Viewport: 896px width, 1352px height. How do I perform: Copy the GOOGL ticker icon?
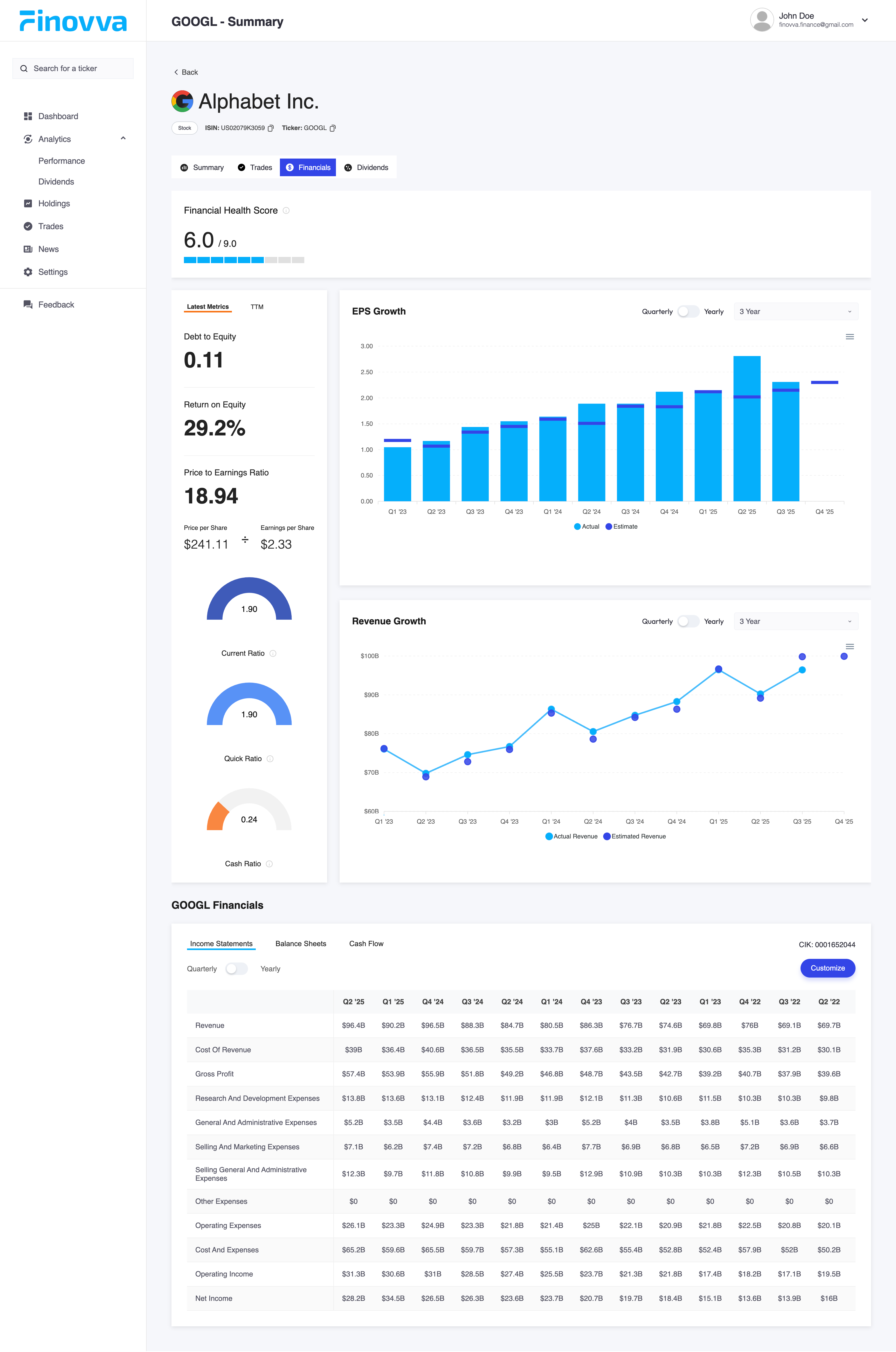[333, 128]
